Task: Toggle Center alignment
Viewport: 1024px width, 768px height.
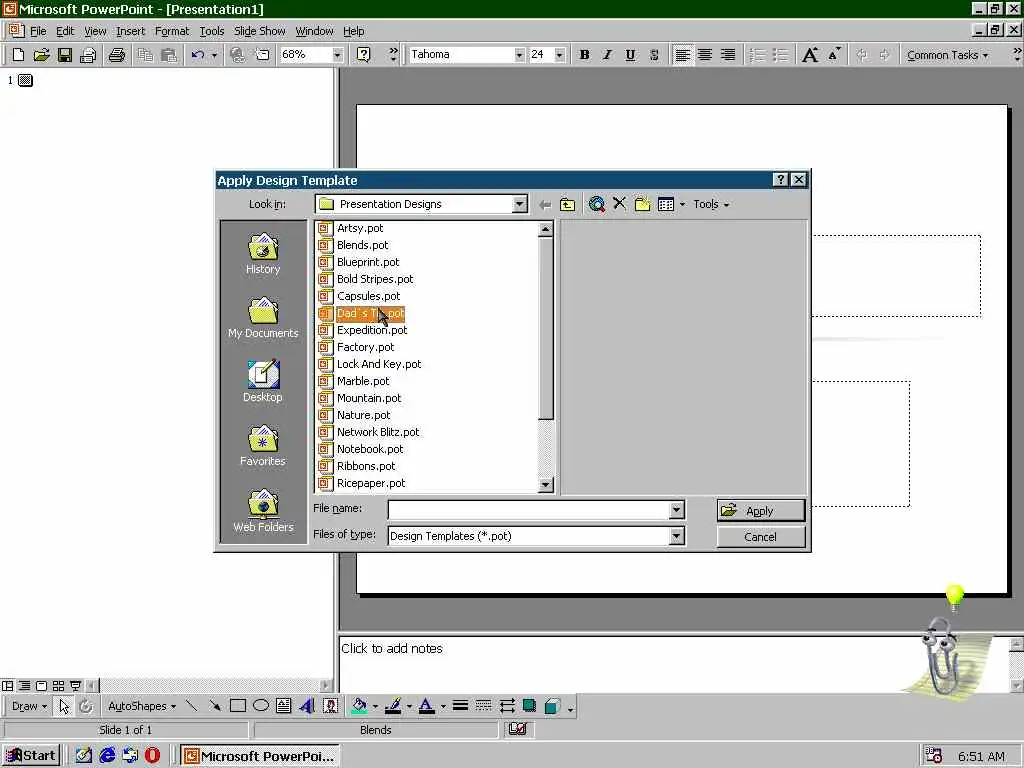Action: coord(705,55)
